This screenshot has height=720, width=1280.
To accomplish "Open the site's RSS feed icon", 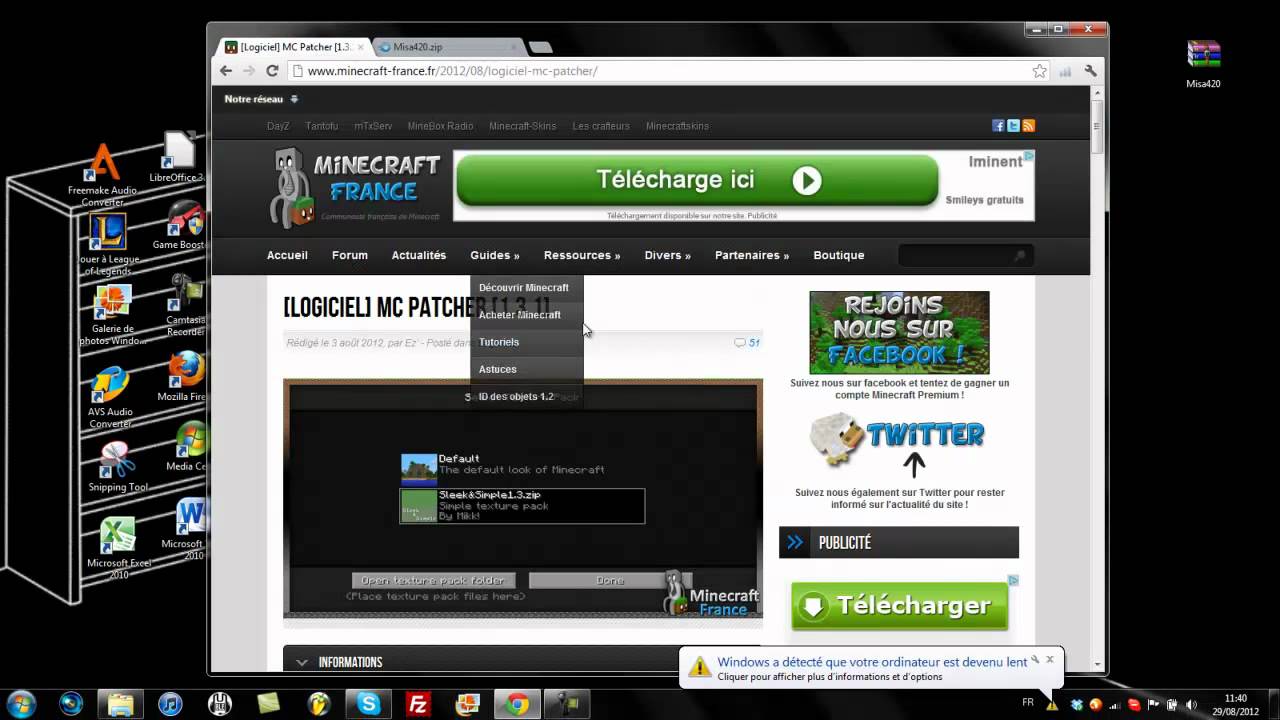I will coord(1028,126).
